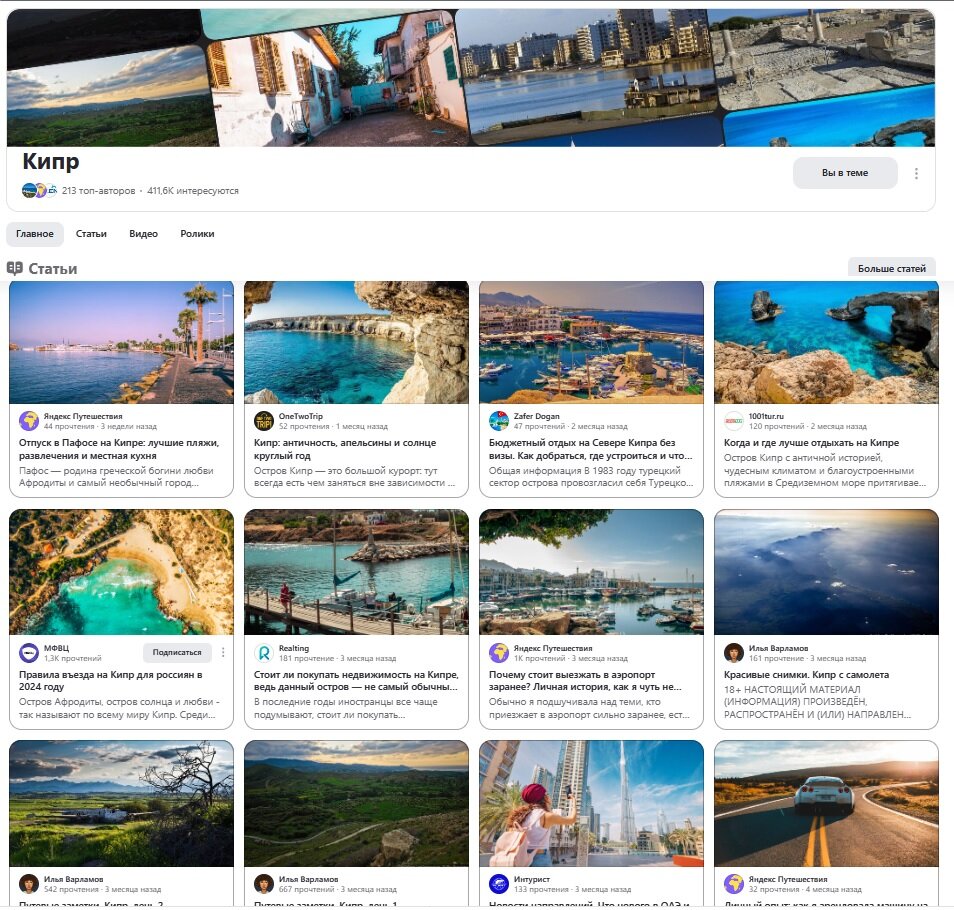Toggle the Вы в теме follow button
Image resolution: width=954 pixels, height=910 pixels.
(845, 173)
